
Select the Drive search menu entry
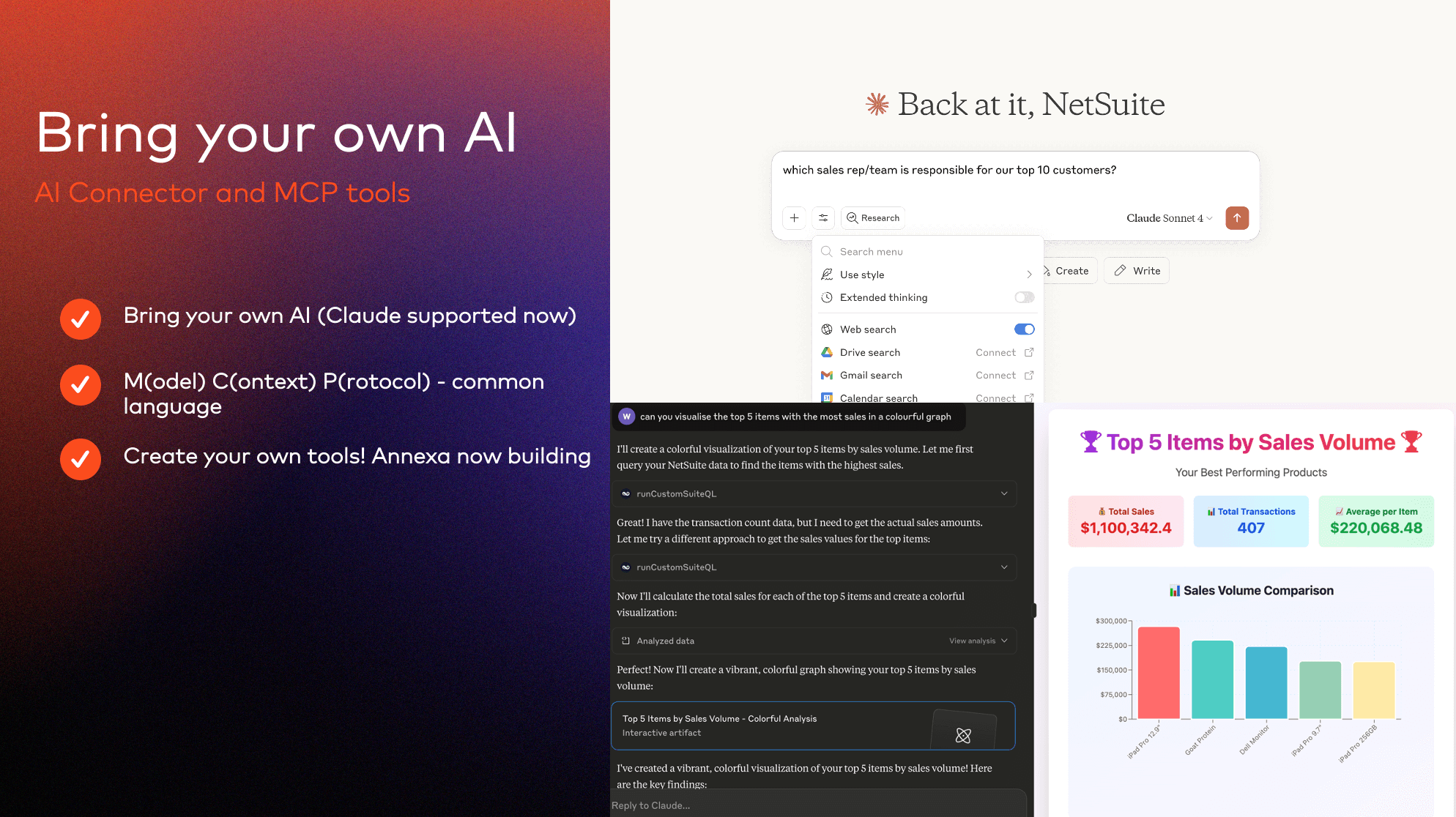point(927,352)
